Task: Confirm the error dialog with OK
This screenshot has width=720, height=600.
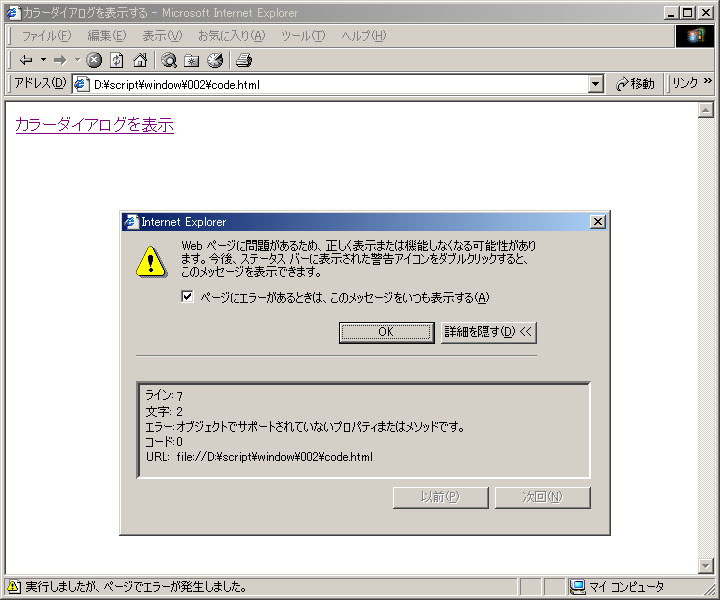Action: pyautogui.click(x=386, y=332)
